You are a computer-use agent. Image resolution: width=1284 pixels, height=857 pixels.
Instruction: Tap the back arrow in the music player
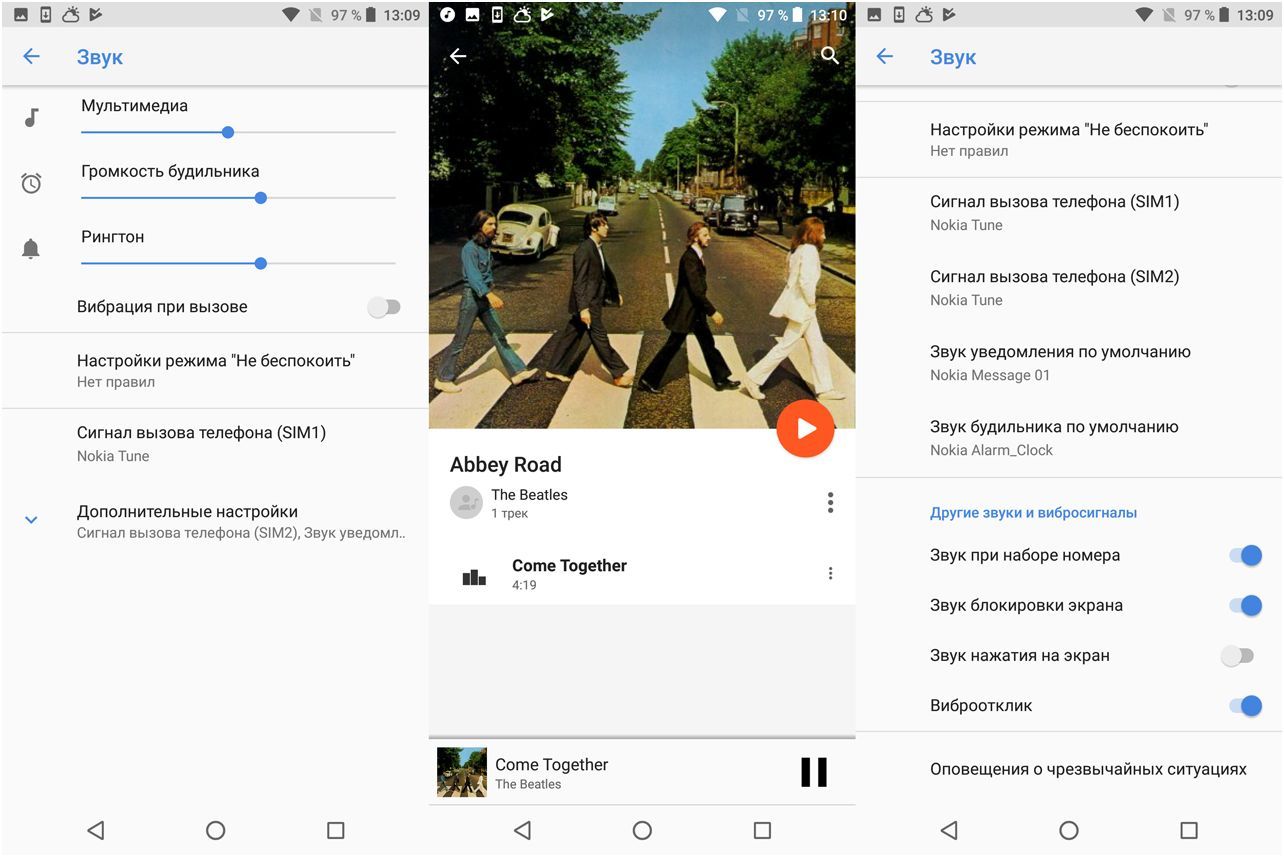point(457,56)
